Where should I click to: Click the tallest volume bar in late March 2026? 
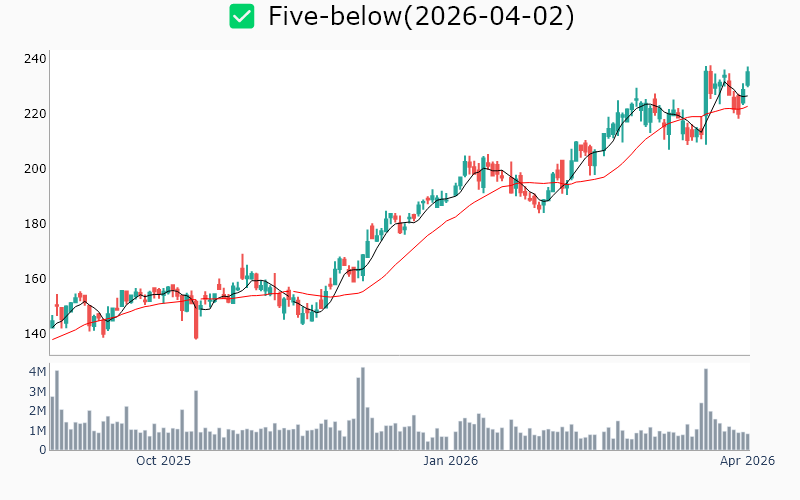706,410
